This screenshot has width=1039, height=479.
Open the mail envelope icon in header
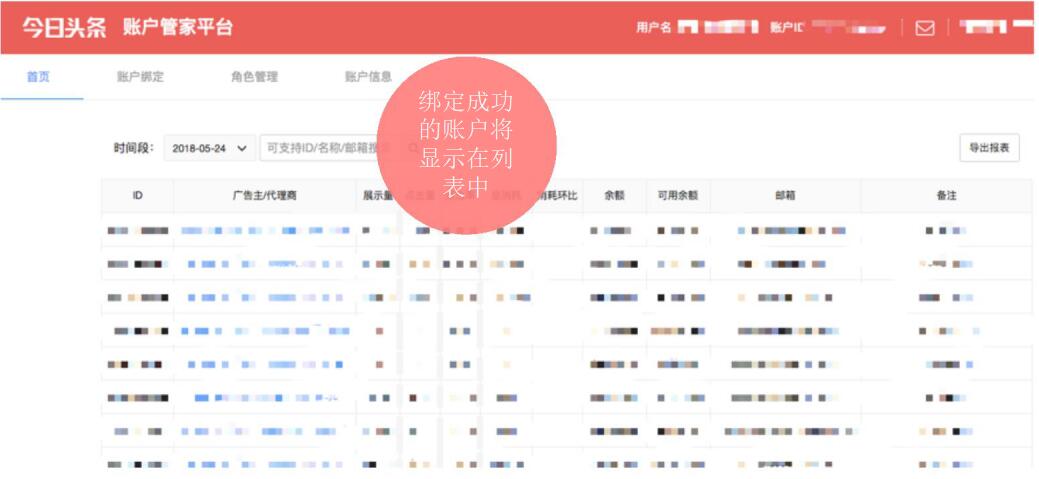coord(924,28)
